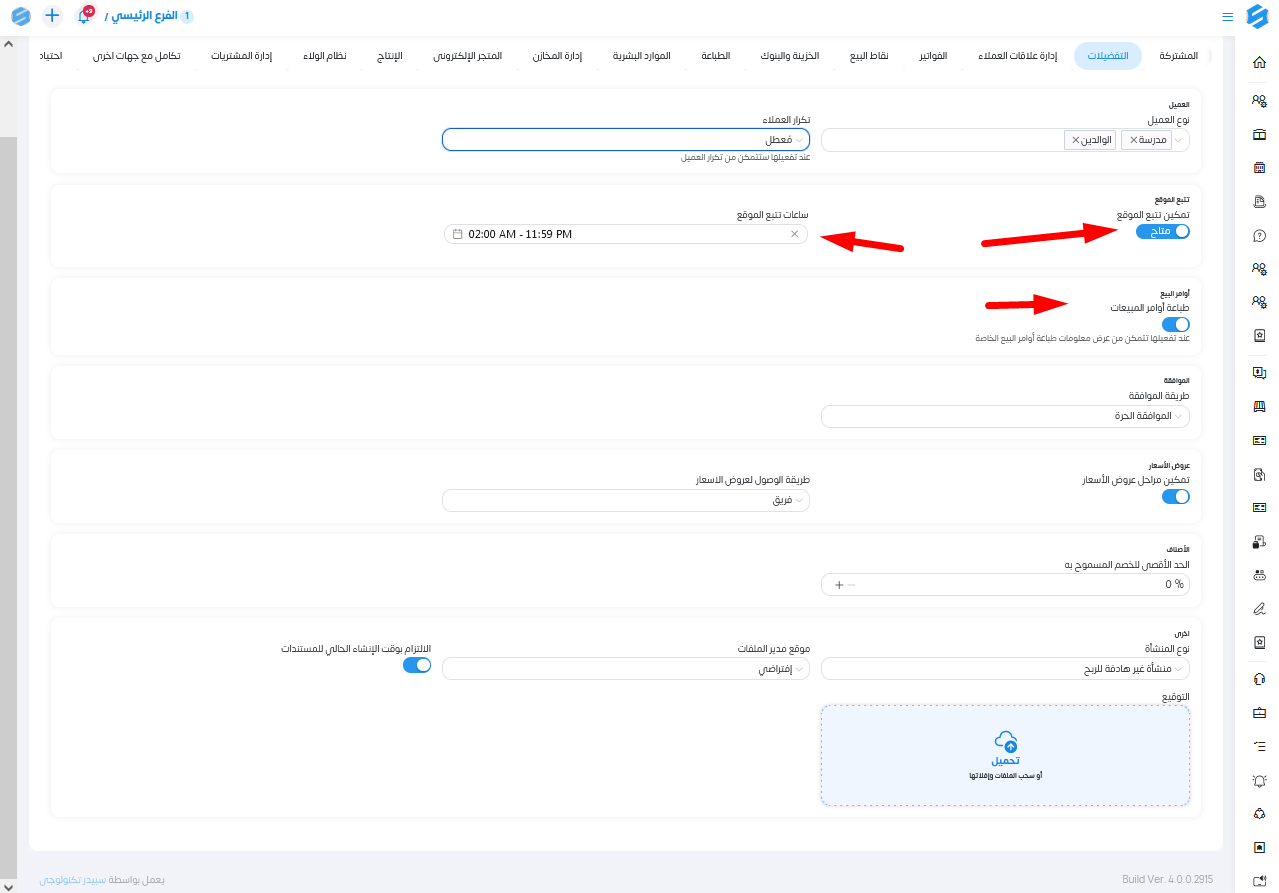The height and width of the screenshot is (893, 1279).
Task: Expand the طريقة الموافقة dropdown
Action: 1005,416
